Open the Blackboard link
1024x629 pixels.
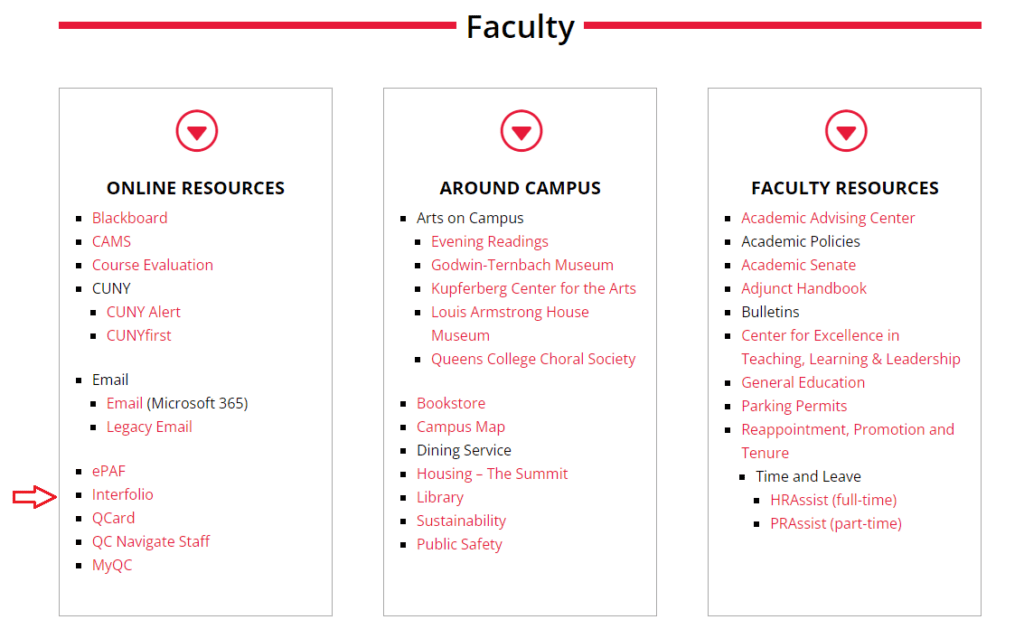click(129, 218)
